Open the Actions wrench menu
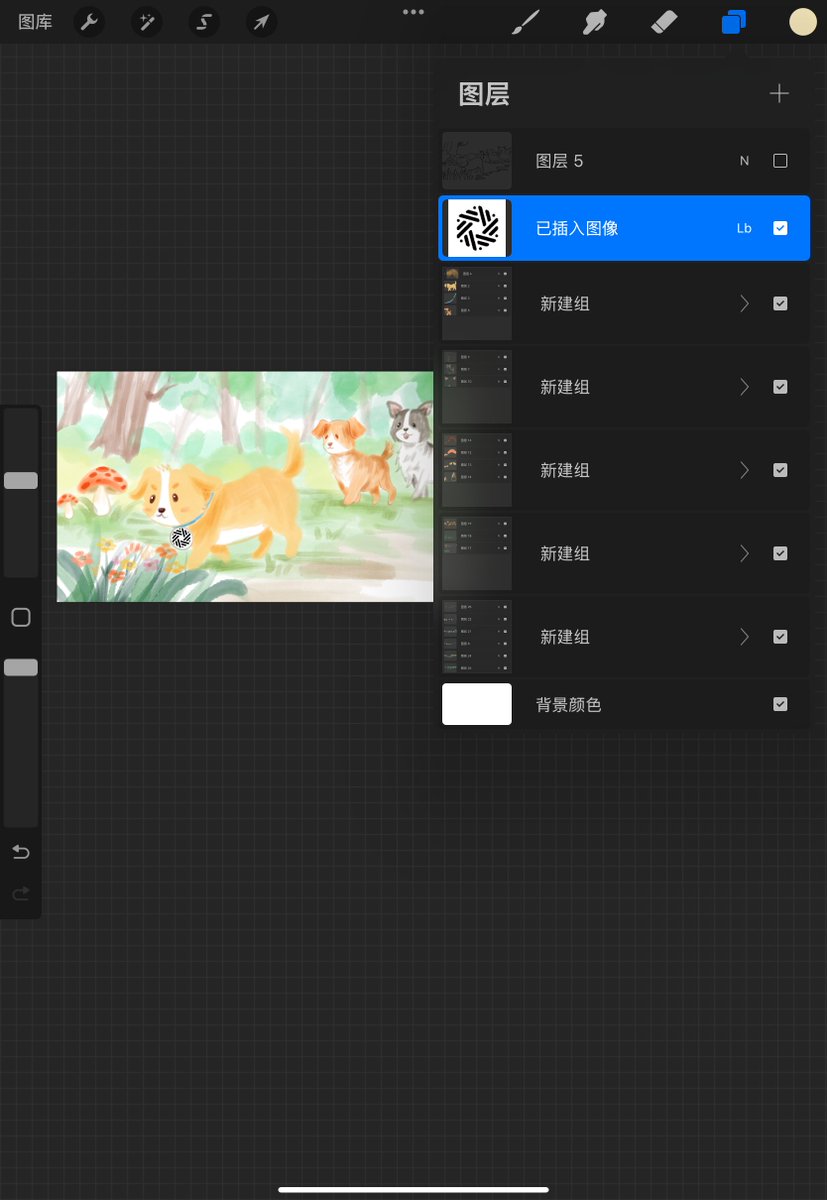The height and width of the screenshot is (1200, 827). pos(90,22)
